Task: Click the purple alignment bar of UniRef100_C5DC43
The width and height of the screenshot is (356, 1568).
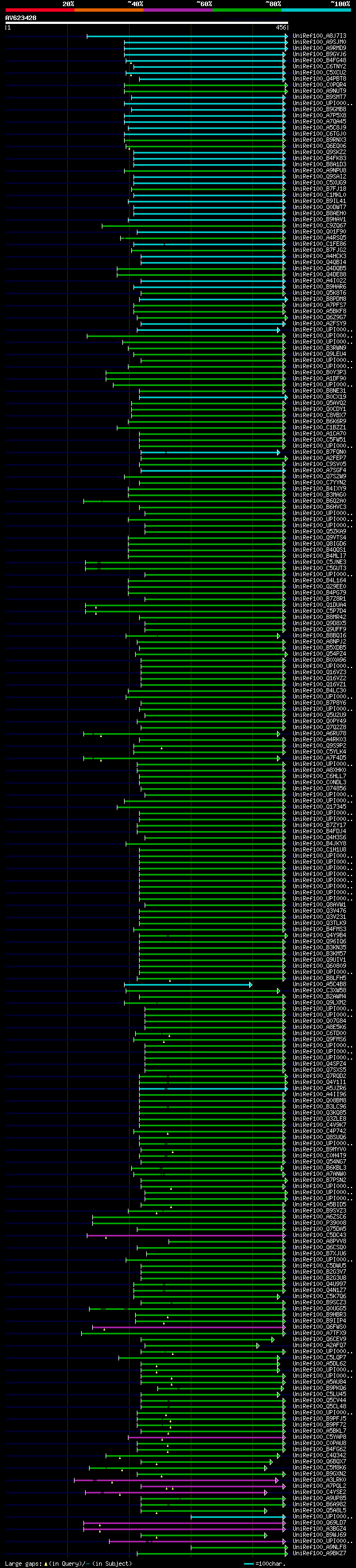Action: click(x=186, y=1235)
